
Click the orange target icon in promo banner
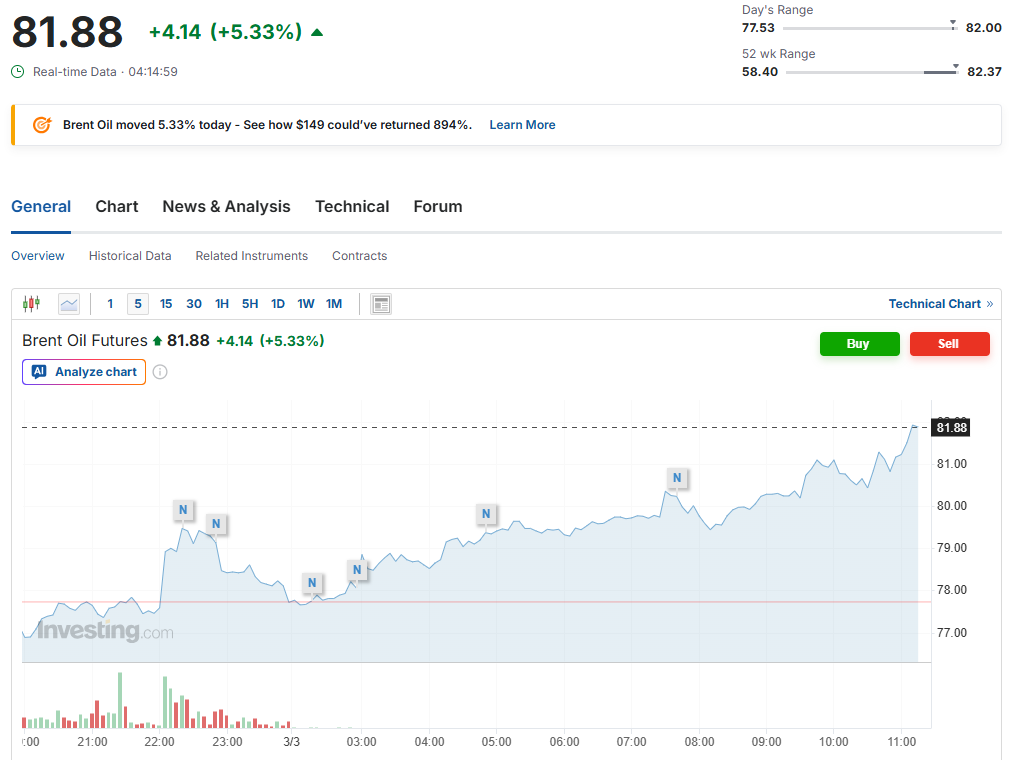[42, 125]
